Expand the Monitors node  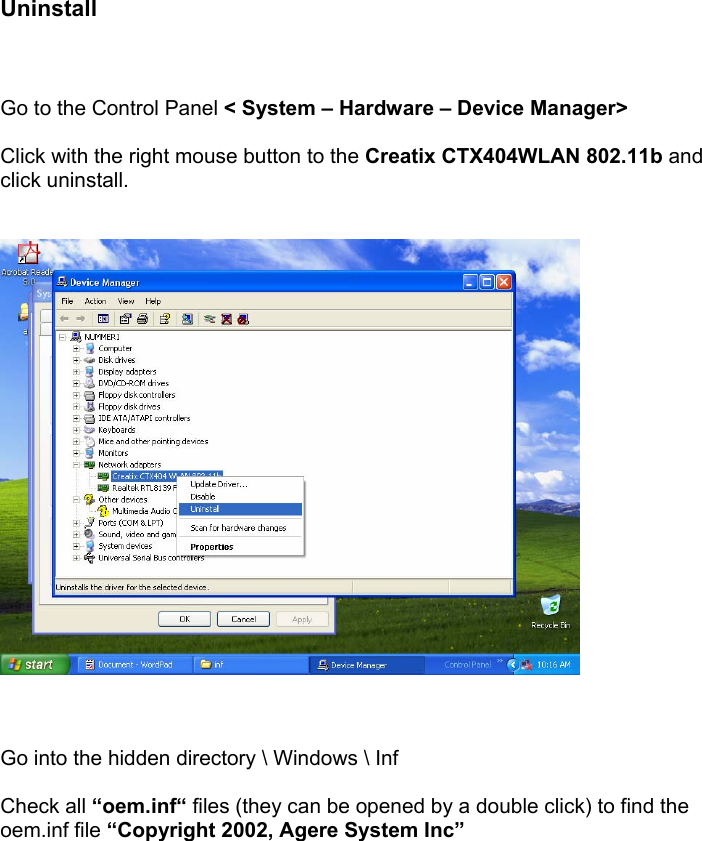76,453
